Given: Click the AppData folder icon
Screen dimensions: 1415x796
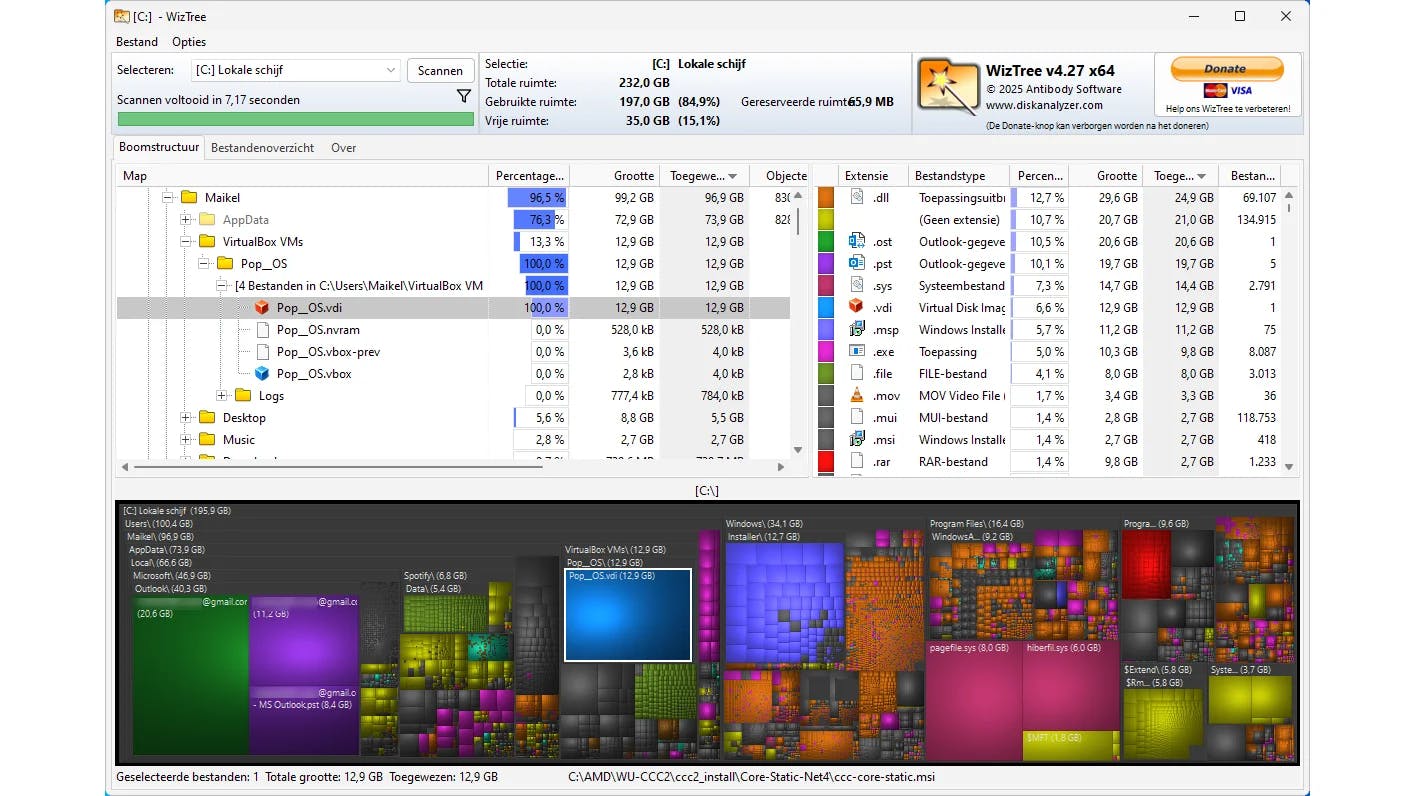Looking at the screenshot, I should coord(207,220).
